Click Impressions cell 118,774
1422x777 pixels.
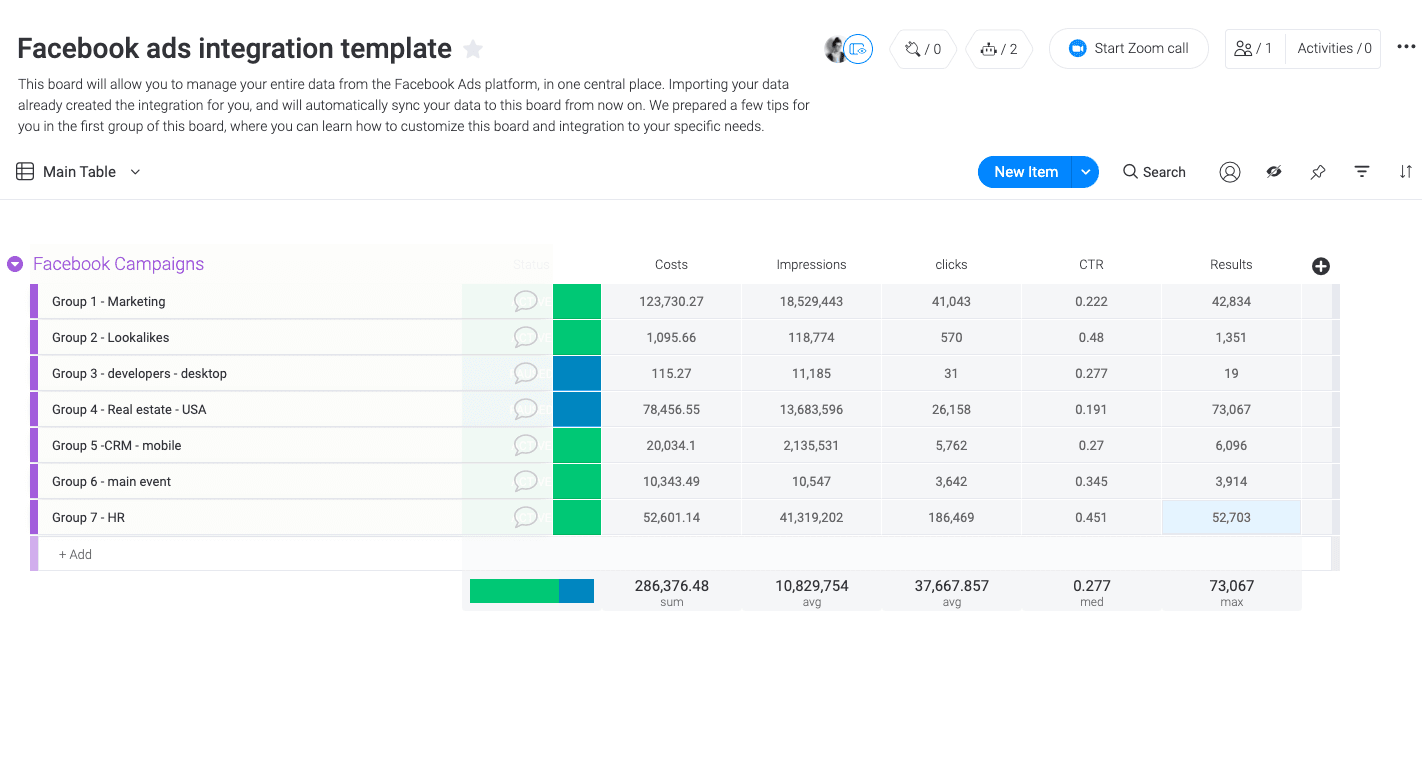(x=811, y=337)
